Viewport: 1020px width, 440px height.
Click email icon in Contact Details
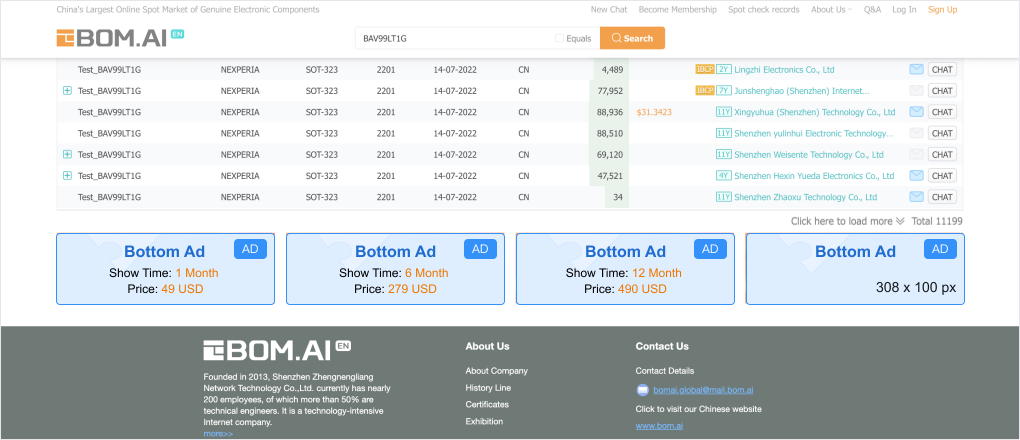(x=643, y=391)
